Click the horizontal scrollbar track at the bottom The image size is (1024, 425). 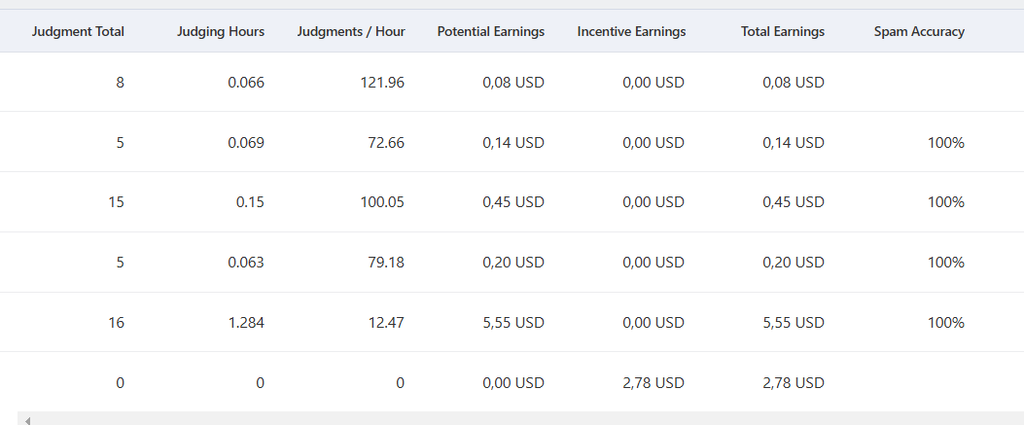coord(522,418)
